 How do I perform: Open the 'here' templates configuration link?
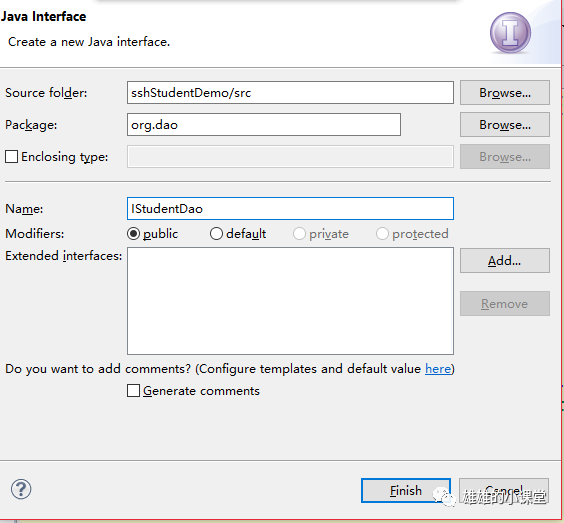pyautogui.click(x=438, y=369)
